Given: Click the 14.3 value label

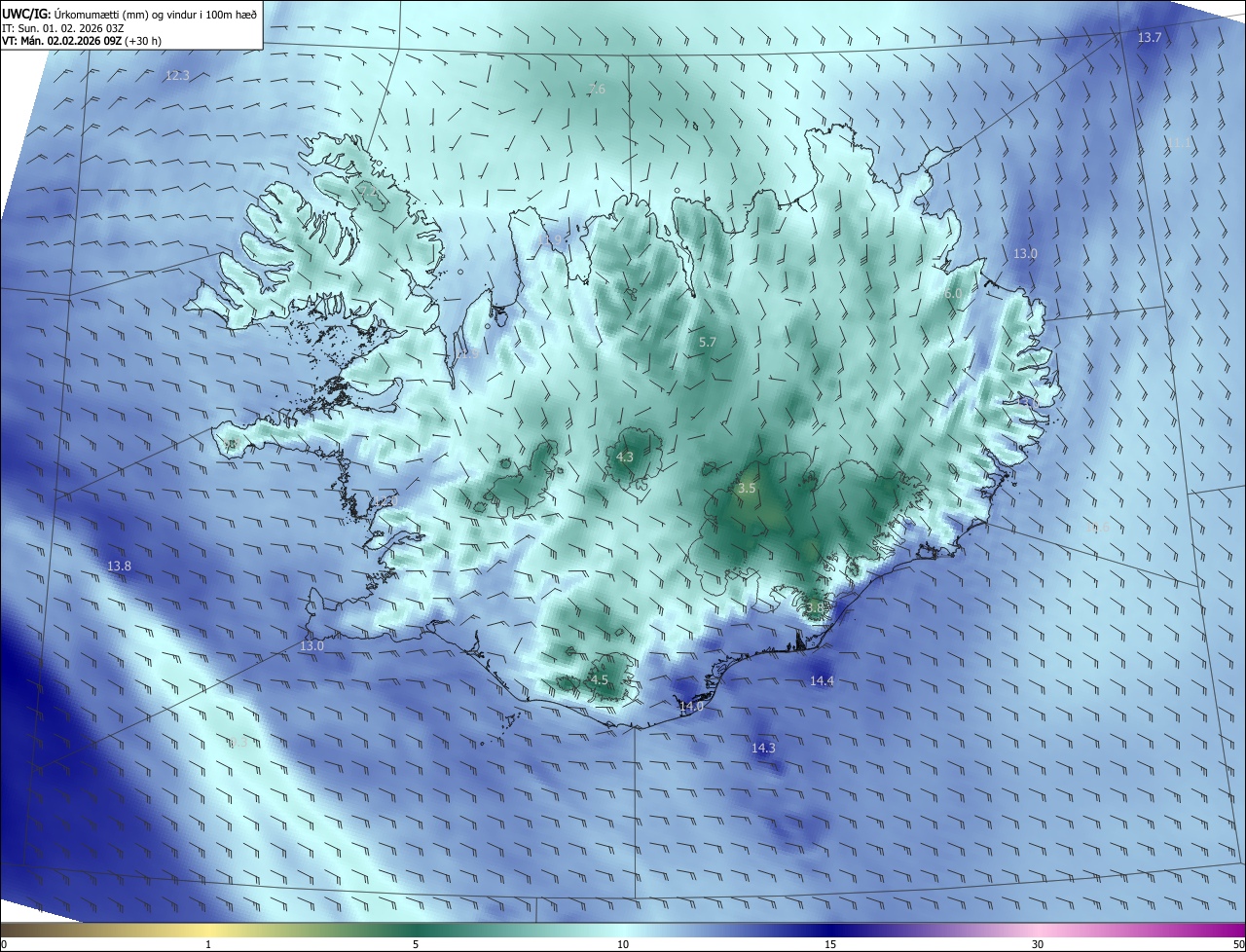Looking at the screenshot, I should coord(763,748).
